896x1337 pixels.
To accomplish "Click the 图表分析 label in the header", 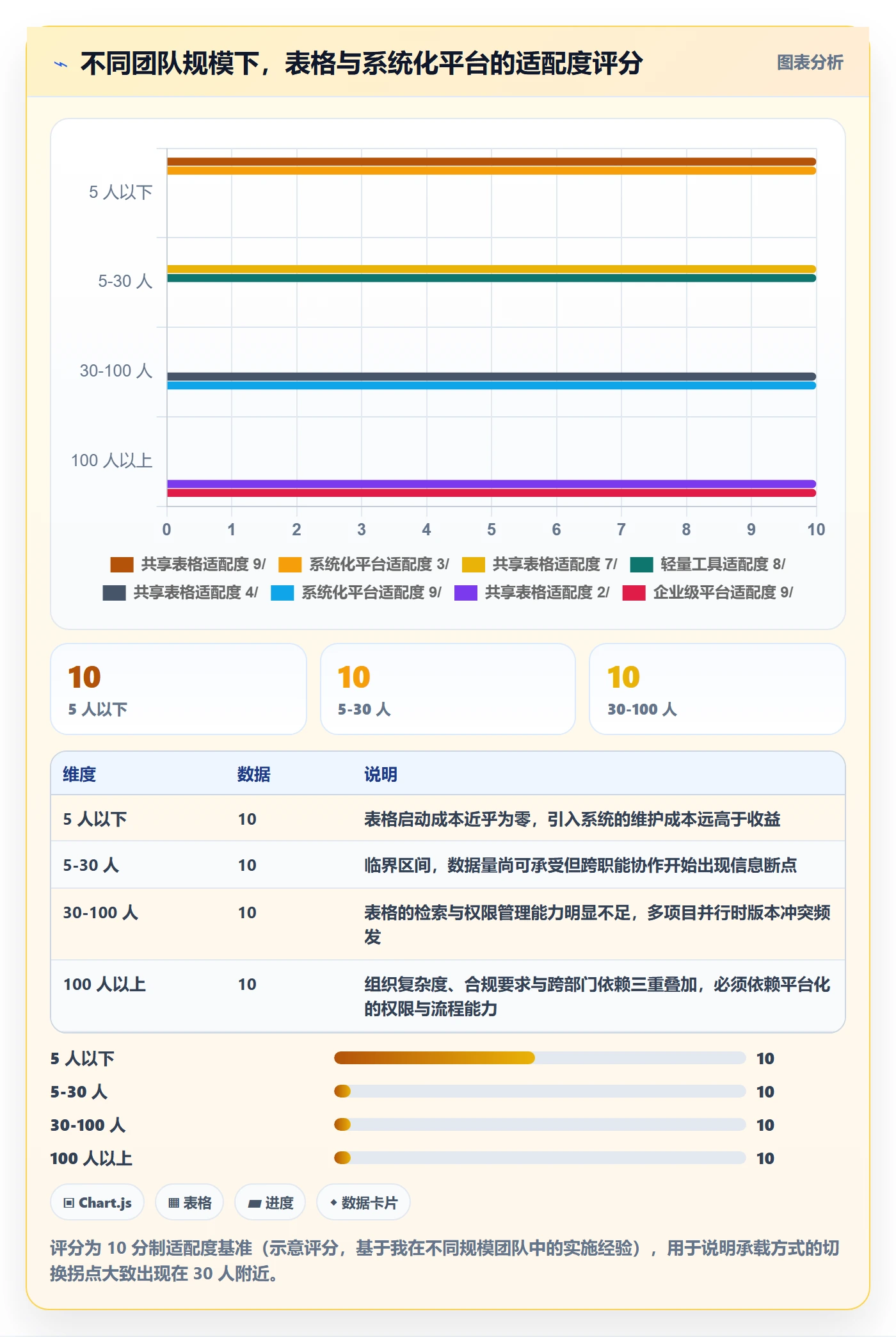I will 810,63.
